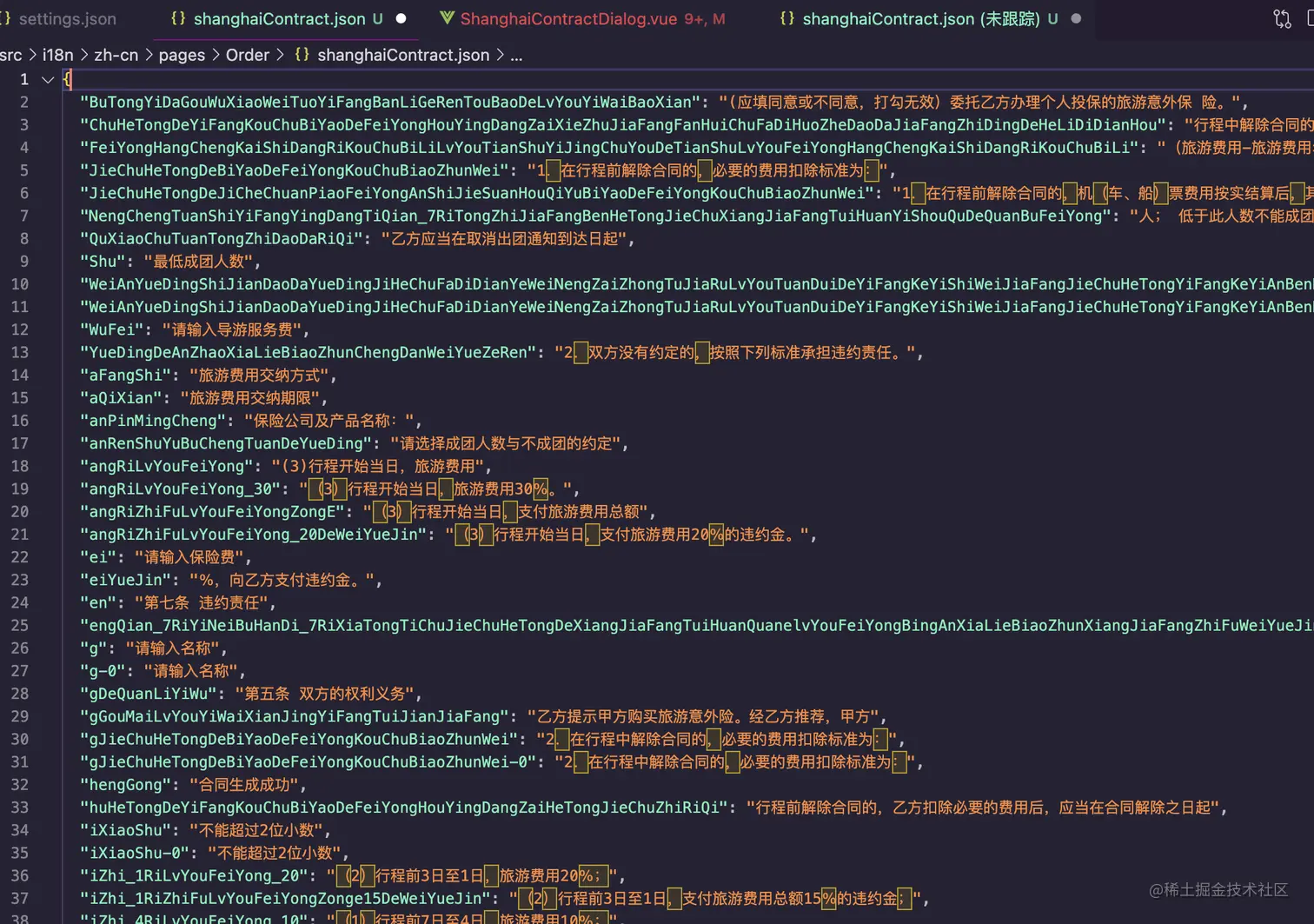
Task: Click the "gJieChuHeTongDeBiYaoDeFeiYongKouChuBiaoZhunWei-0" key
Action: point(309,761)
